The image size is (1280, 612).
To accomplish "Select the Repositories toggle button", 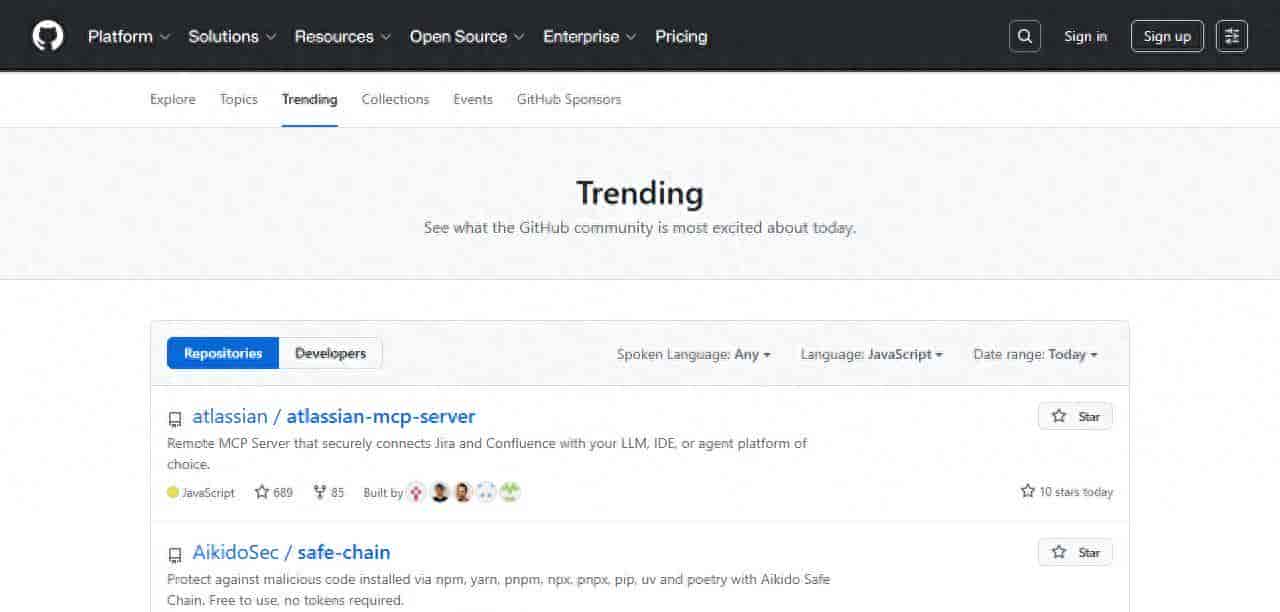I will (223, 353).
